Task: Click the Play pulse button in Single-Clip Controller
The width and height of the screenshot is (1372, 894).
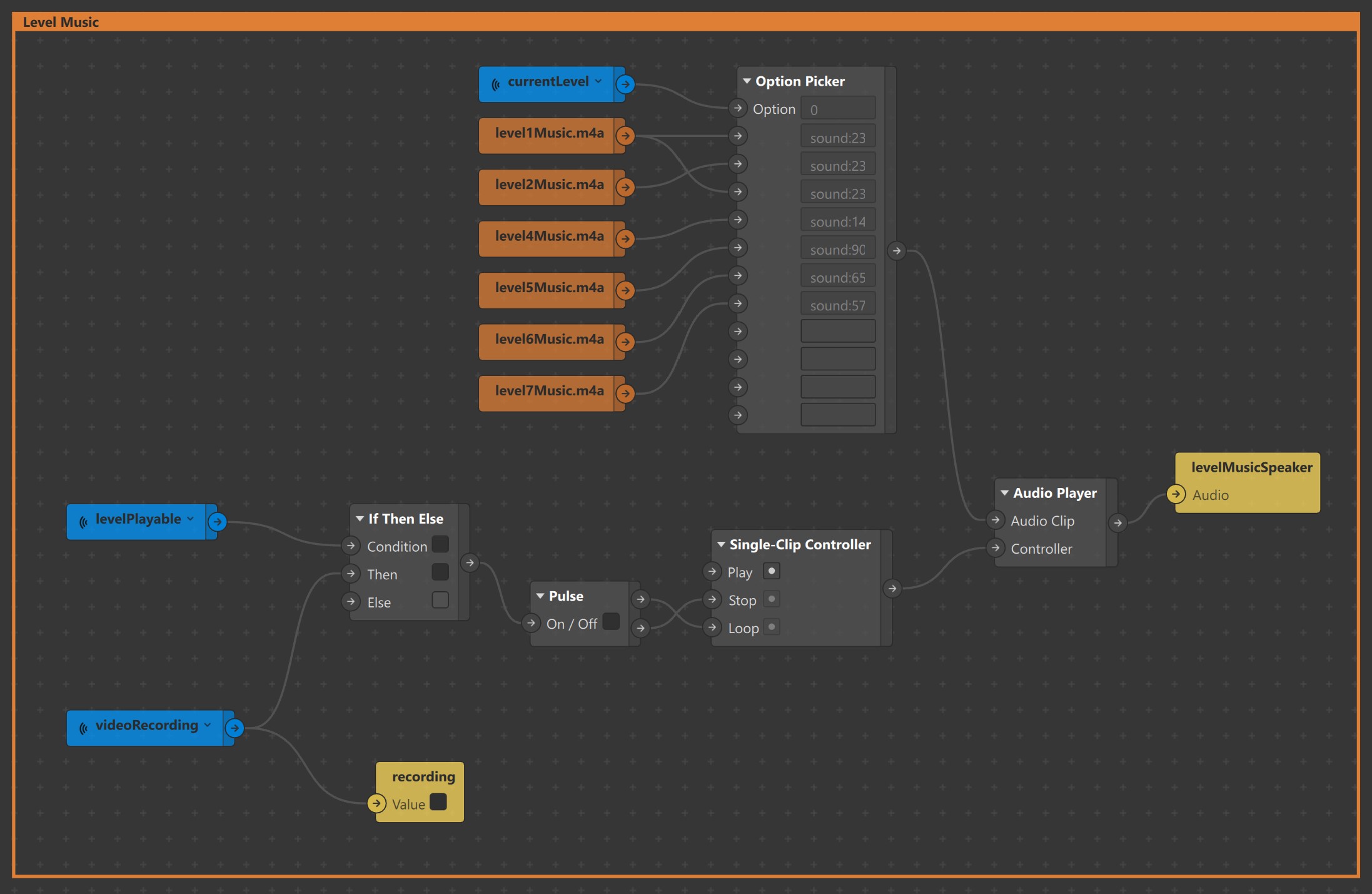Action: (772, 571)
